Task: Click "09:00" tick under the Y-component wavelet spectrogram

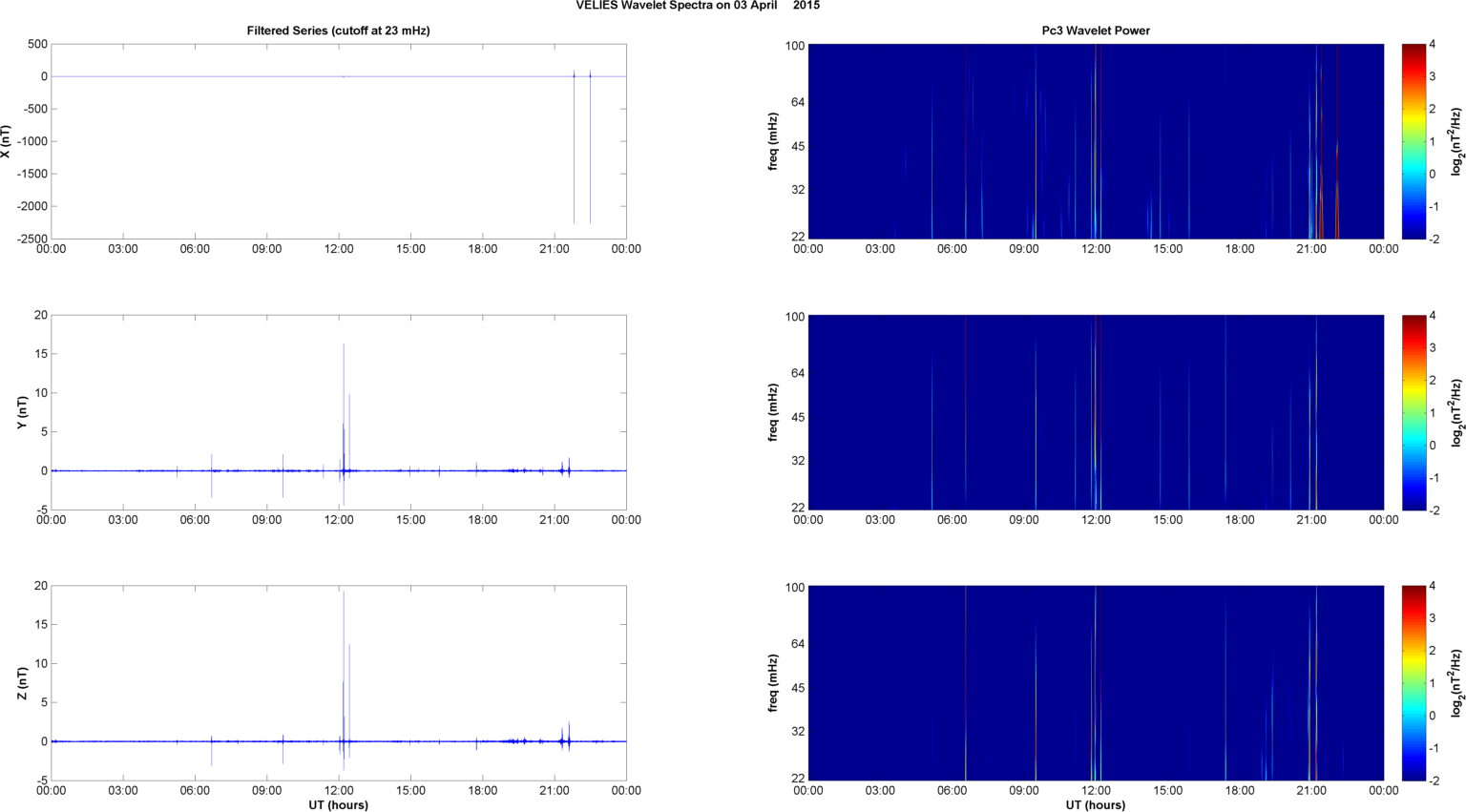Action: (1024, 520)
